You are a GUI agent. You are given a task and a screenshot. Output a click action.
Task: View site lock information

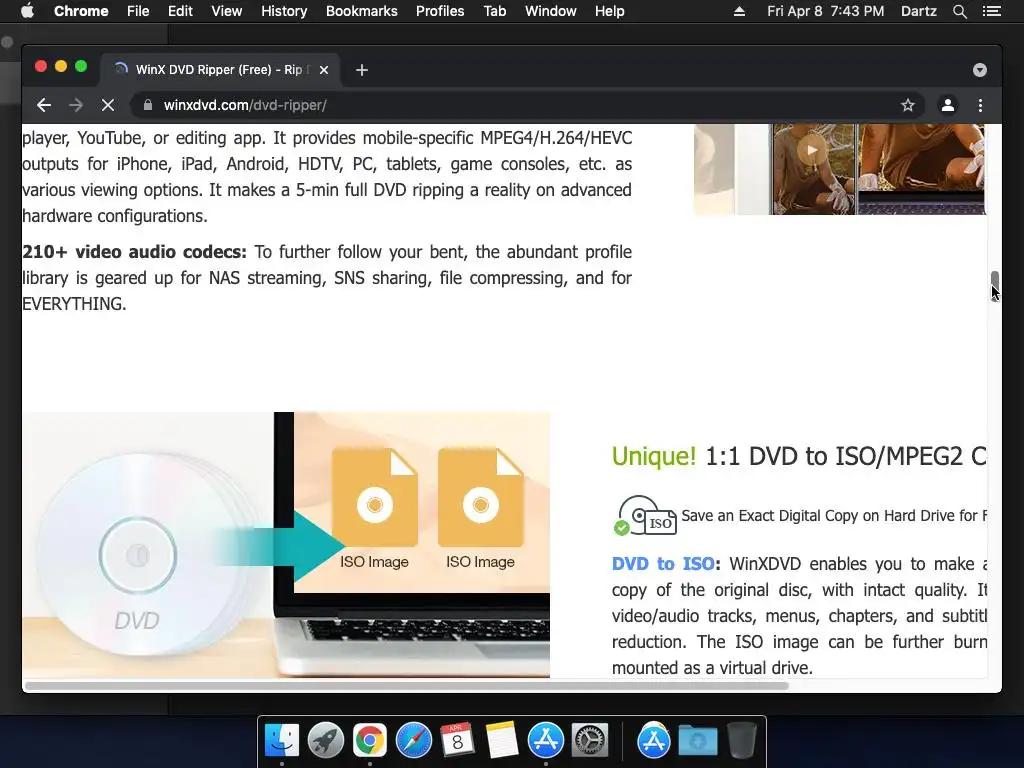tap(148, 105)
